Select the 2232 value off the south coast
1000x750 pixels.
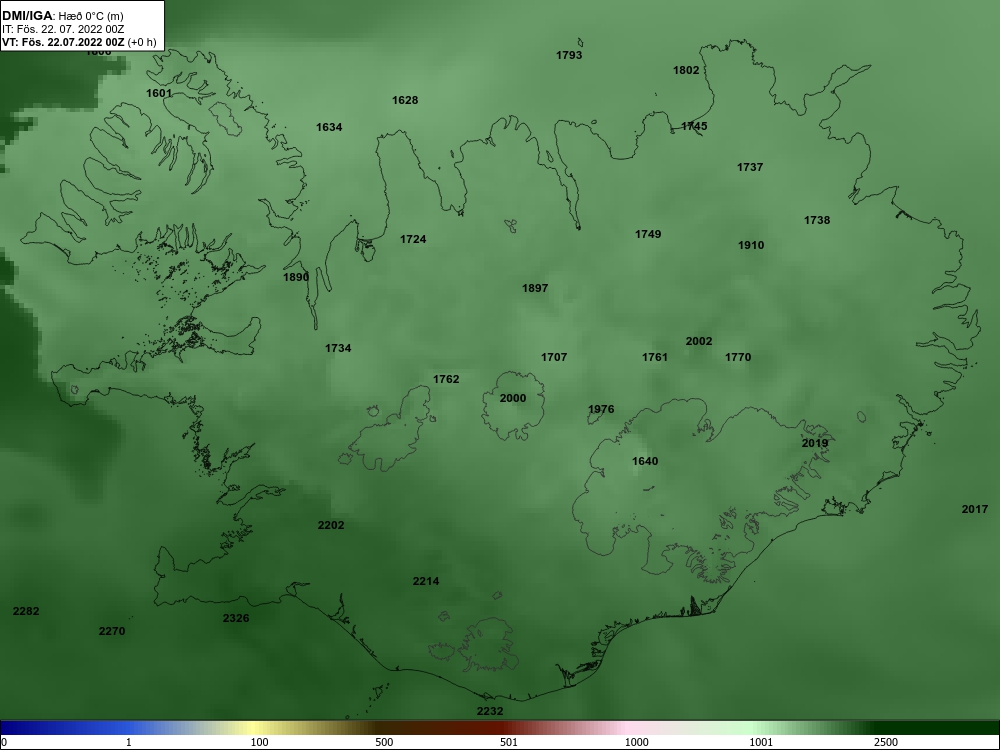pyautogui.click(x=490, y=711)
